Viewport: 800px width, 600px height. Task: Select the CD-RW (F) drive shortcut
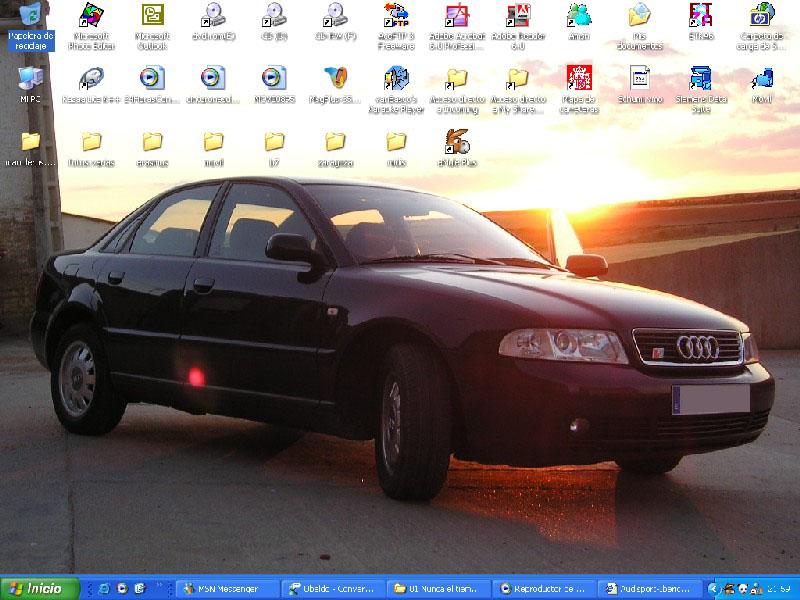coord(335,21)
